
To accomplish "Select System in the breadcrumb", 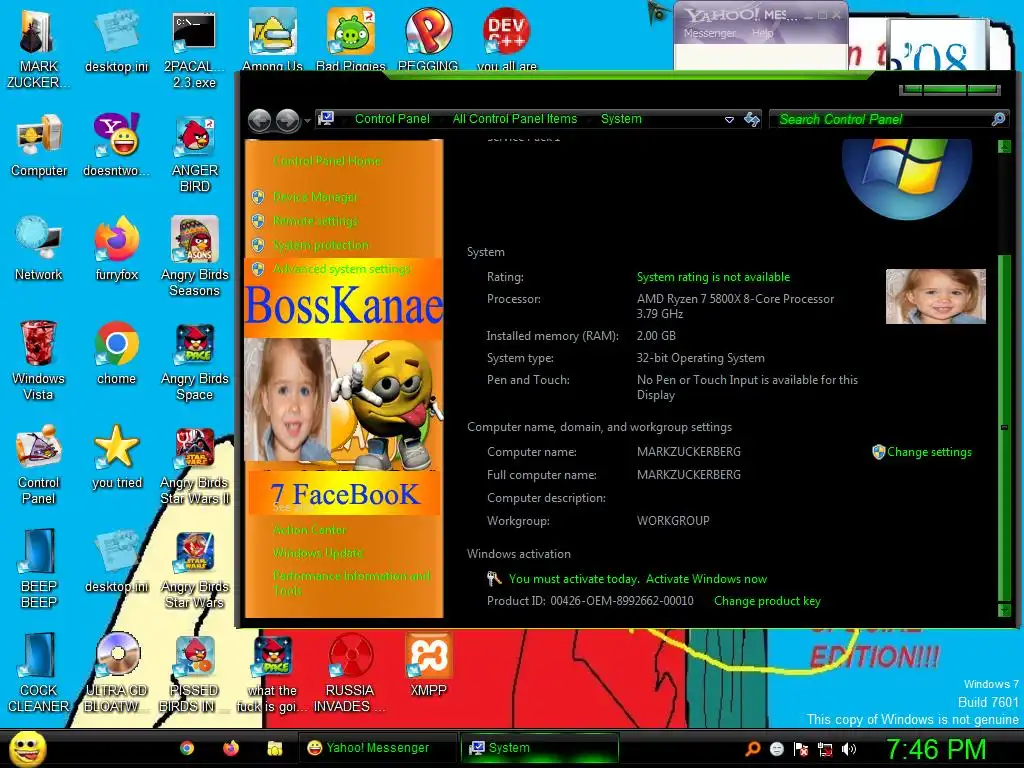I will (x=621, y=119).
